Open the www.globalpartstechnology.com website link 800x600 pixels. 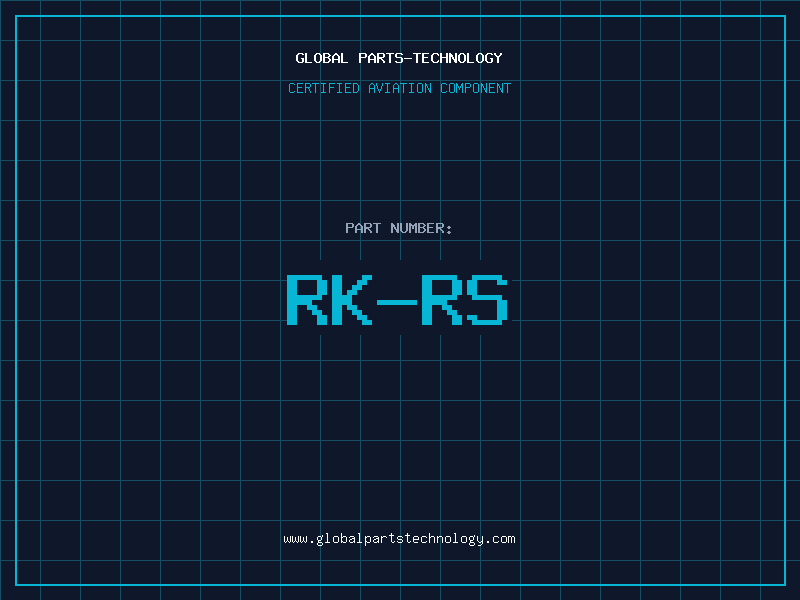[x=399, y=539]
